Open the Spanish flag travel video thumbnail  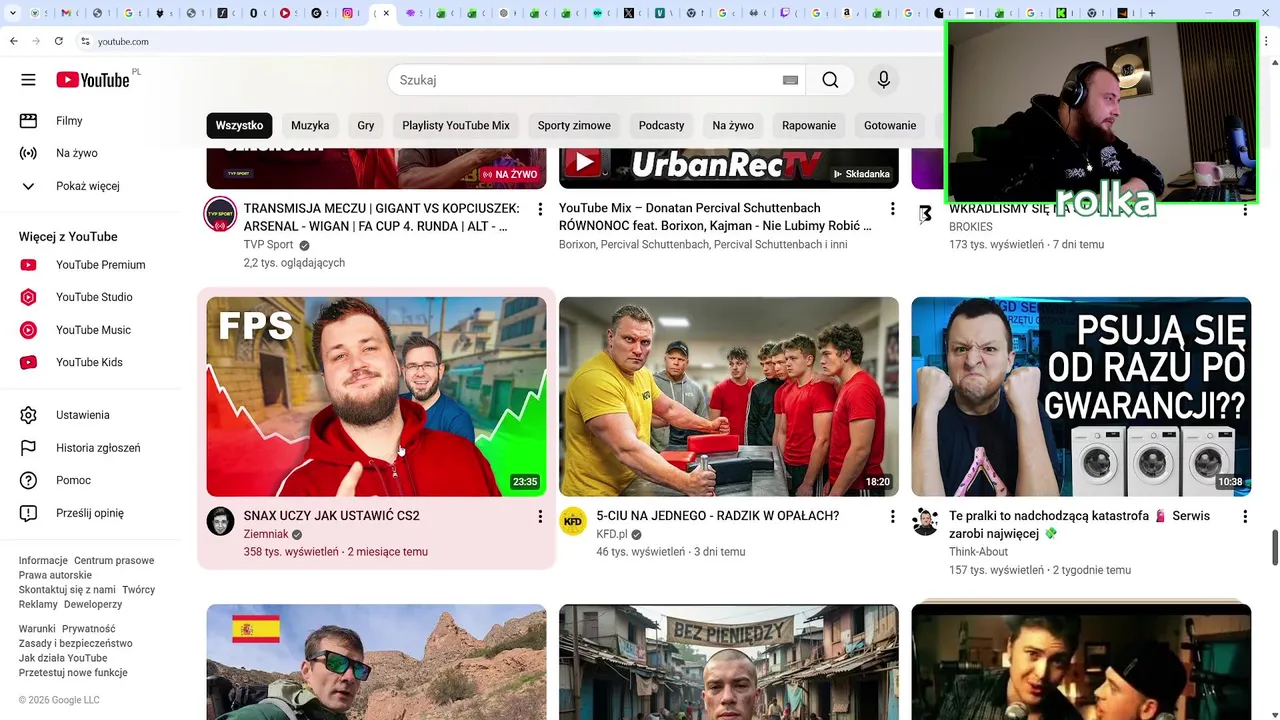376,662
